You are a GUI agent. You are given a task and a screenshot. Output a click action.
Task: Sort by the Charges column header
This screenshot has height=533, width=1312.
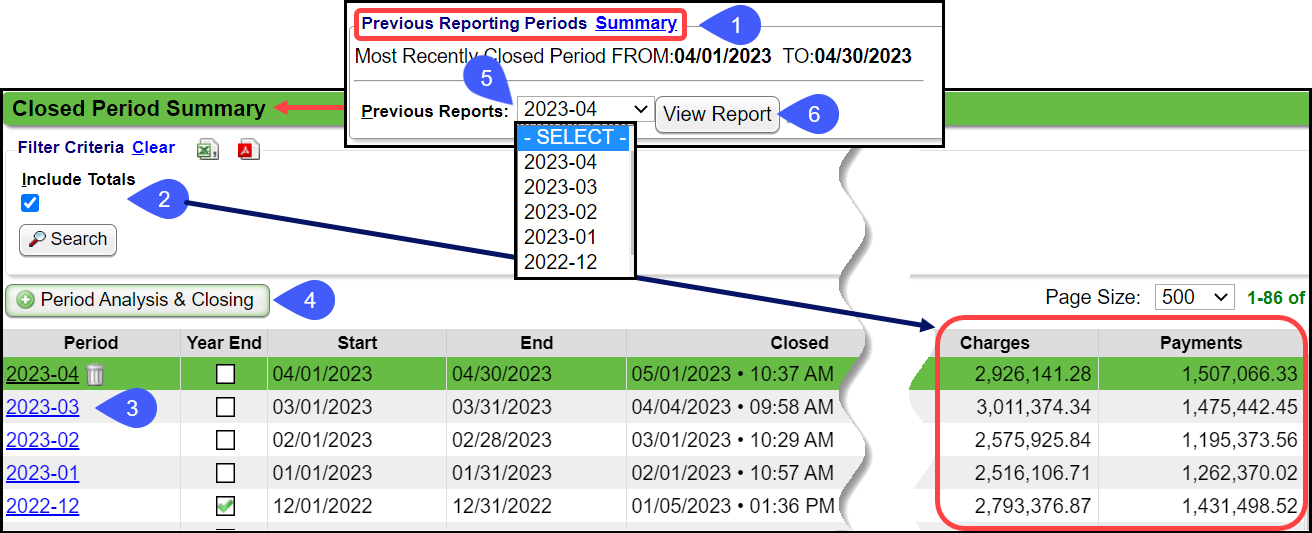click(994, 343)
